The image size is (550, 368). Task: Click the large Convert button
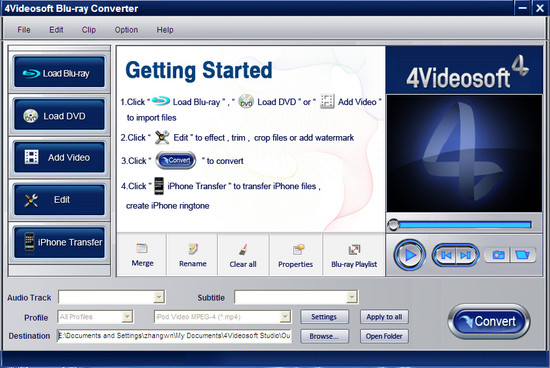coord(489,321)
